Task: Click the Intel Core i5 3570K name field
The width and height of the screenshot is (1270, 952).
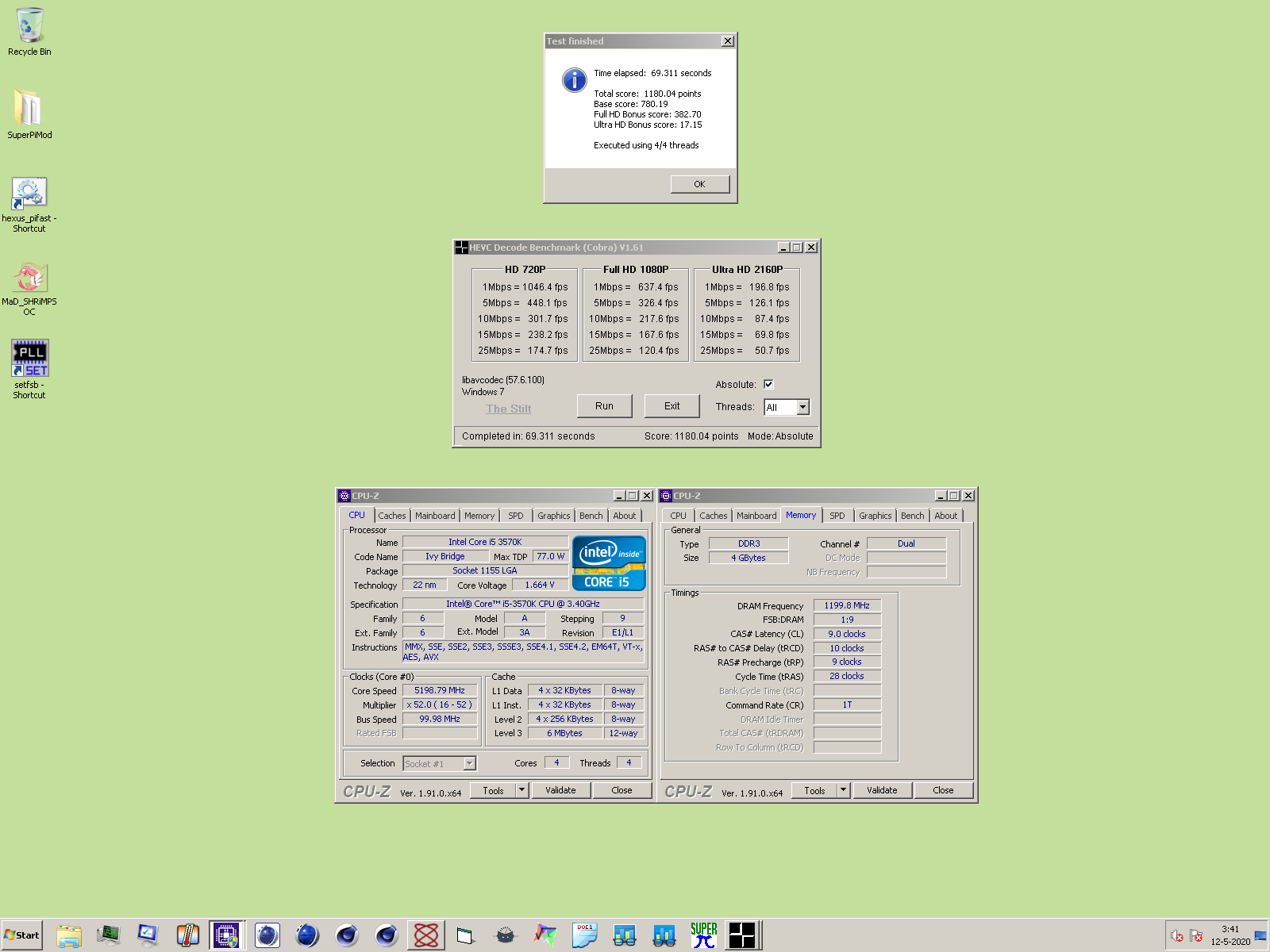Action: [x=485, y=542]
